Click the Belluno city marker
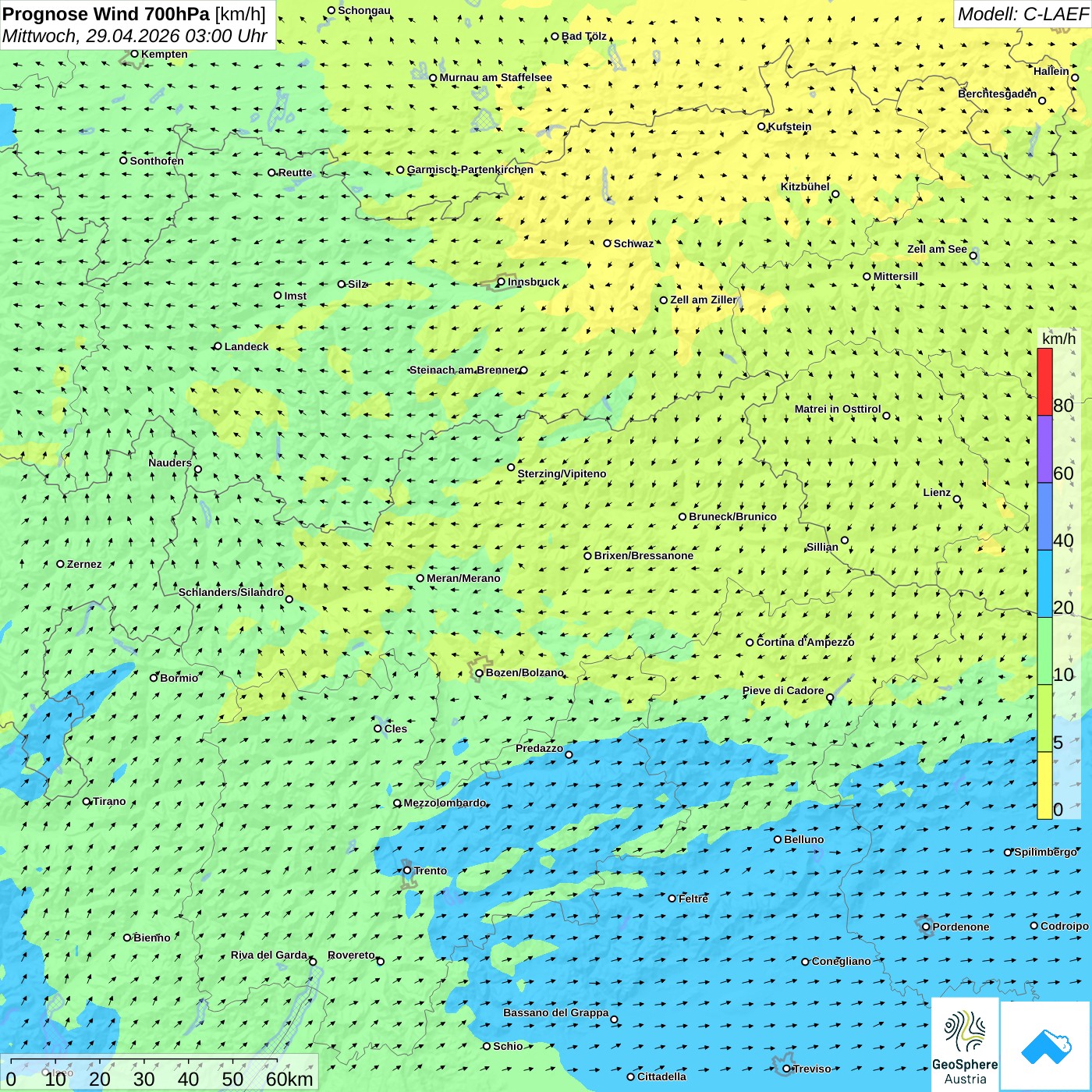 pyautogui.click(x=778, y=839)
